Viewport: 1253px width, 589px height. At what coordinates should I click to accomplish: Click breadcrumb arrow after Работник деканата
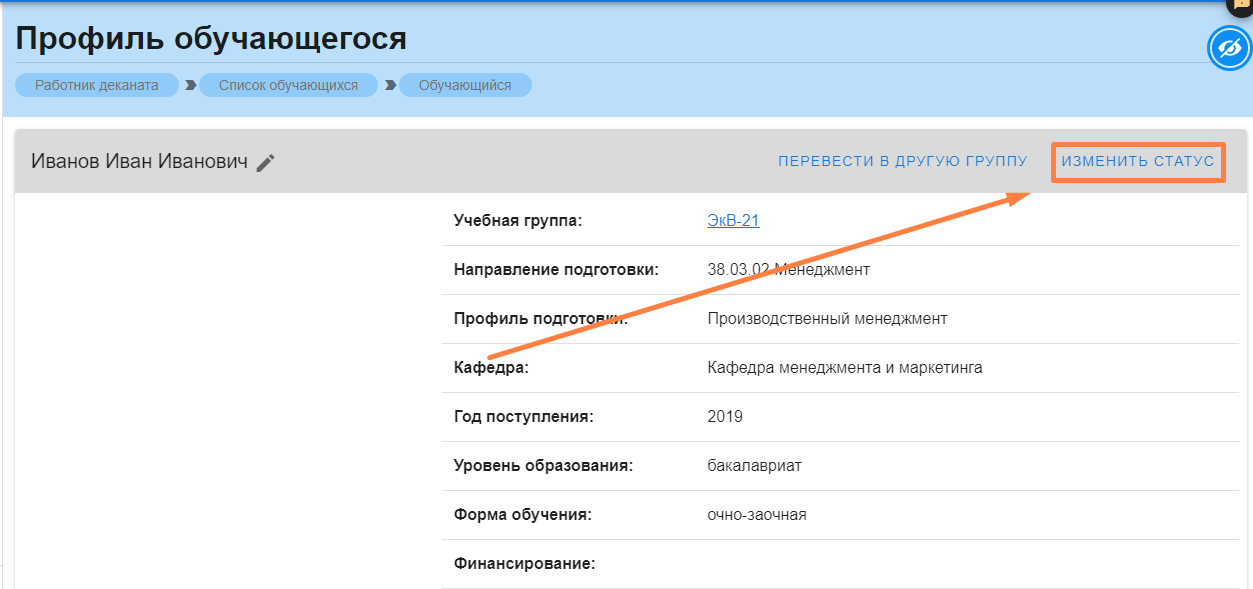(189, 86)
